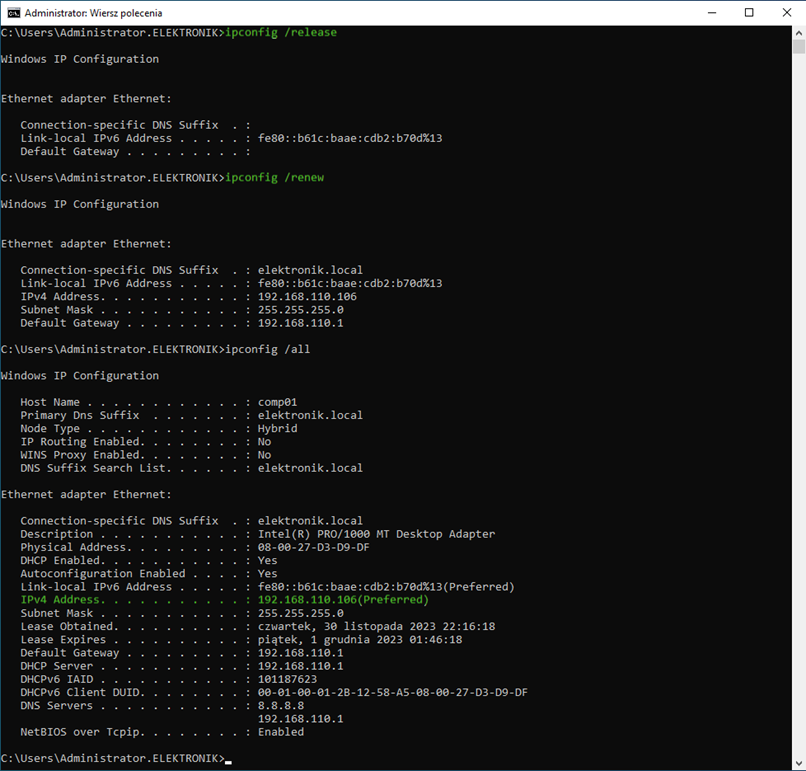The height and width of the screenshot is (771, 806).
Task: Click the Physical Address value 08-00-27-D3-D9-DF
Action: [313, 547]
